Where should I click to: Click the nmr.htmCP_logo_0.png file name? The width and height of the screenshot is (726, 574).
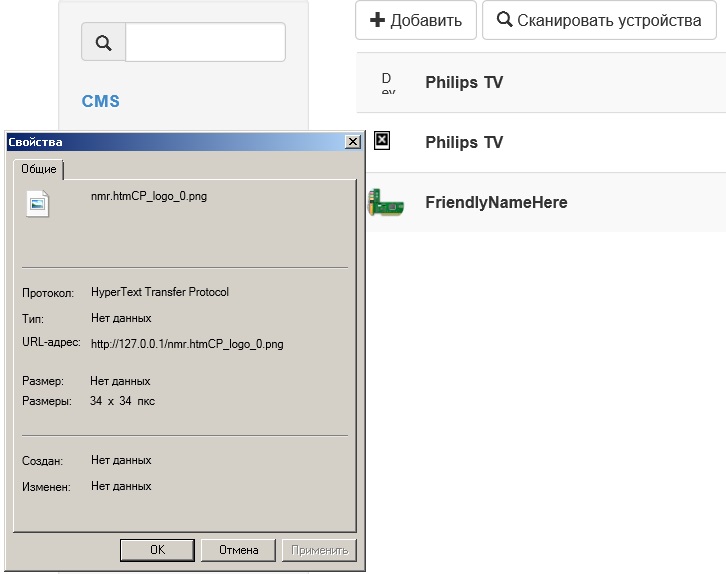coord(149,197)
